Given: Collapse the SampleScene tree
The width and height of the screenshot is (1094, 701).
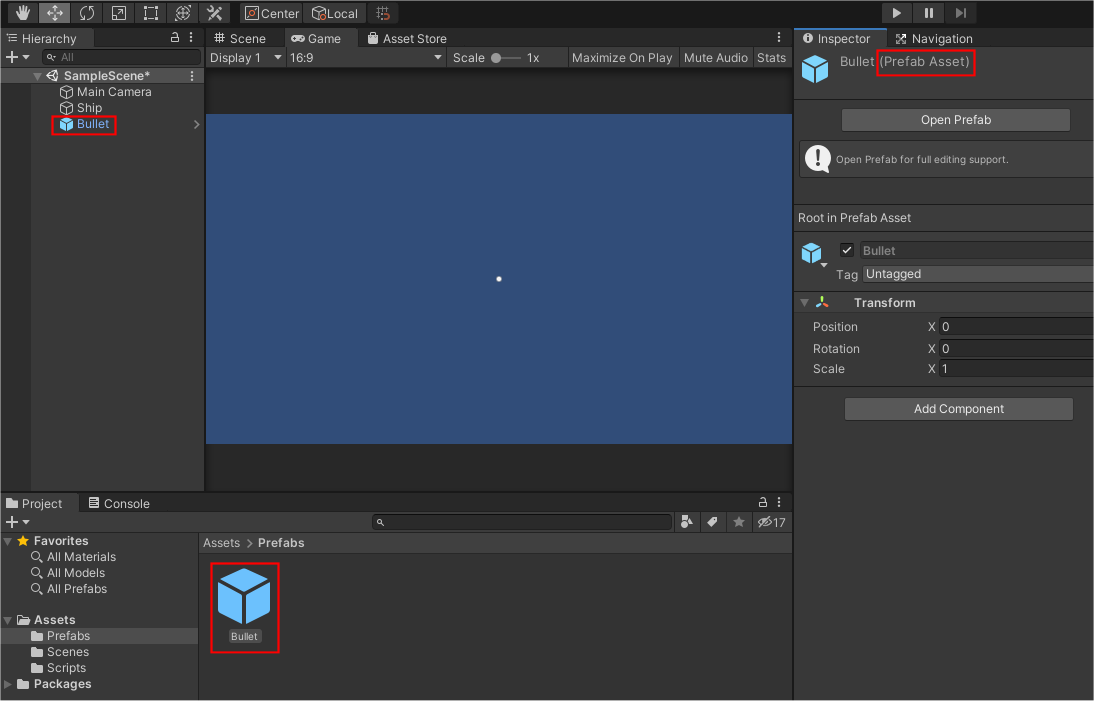Looking at the screenshot, I should (37, 75).
